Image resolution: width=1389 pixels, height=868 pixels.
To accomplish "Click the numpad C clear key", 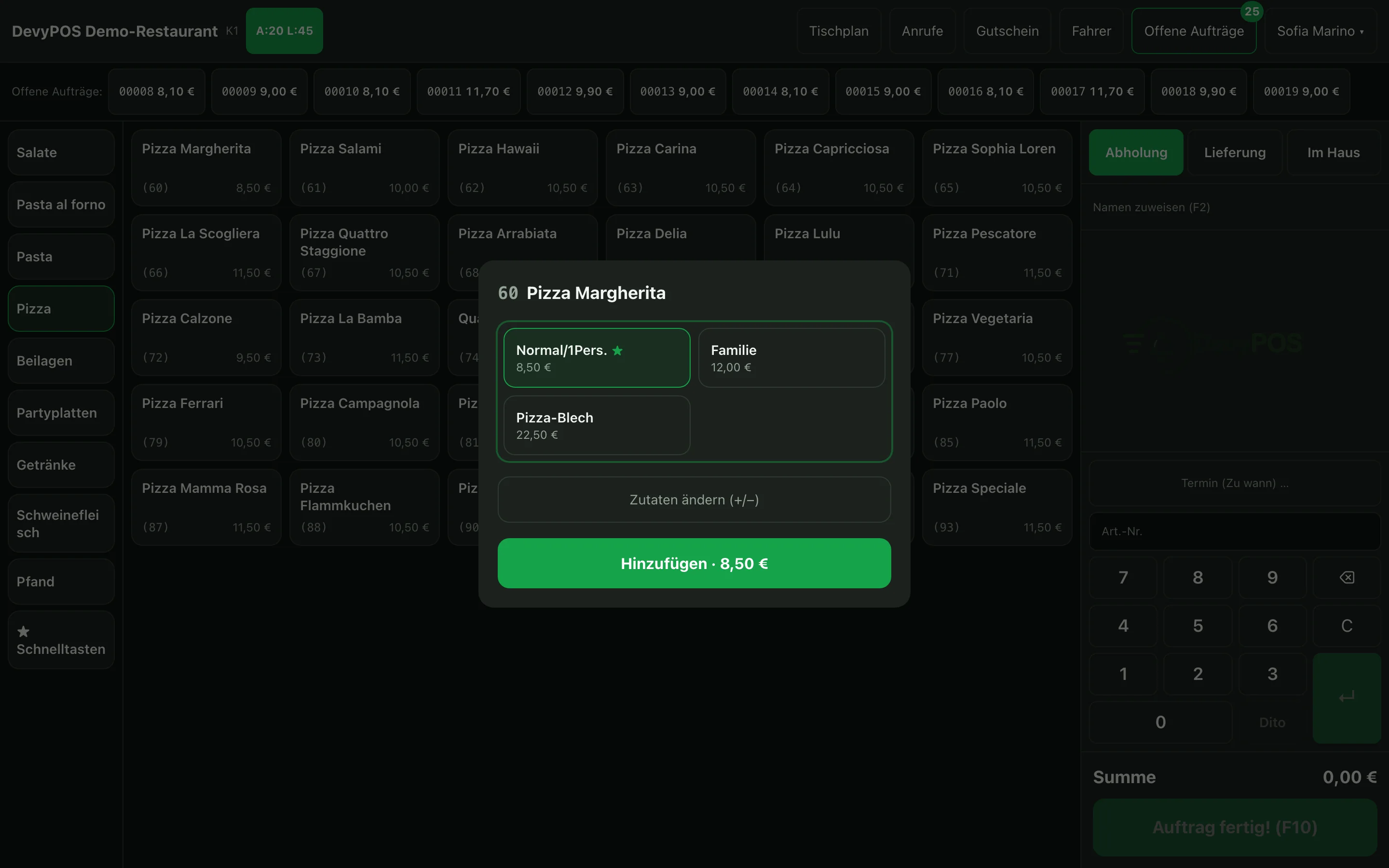I will (1347, 626).
